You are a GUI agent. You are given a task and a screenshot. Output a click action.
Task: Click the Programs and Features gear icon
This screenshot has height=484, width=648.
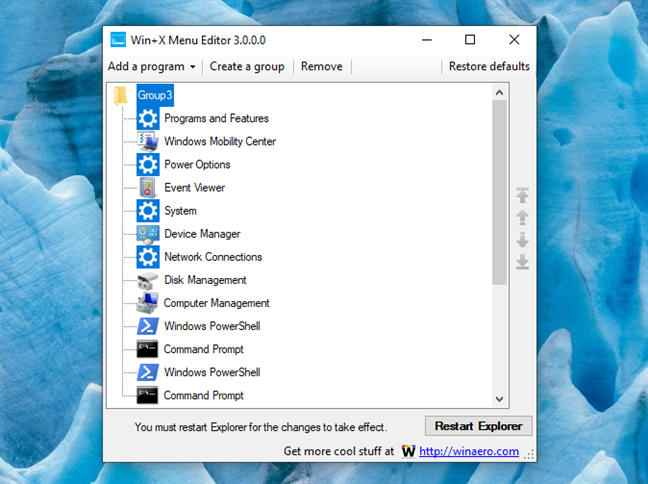click(148, 119)
